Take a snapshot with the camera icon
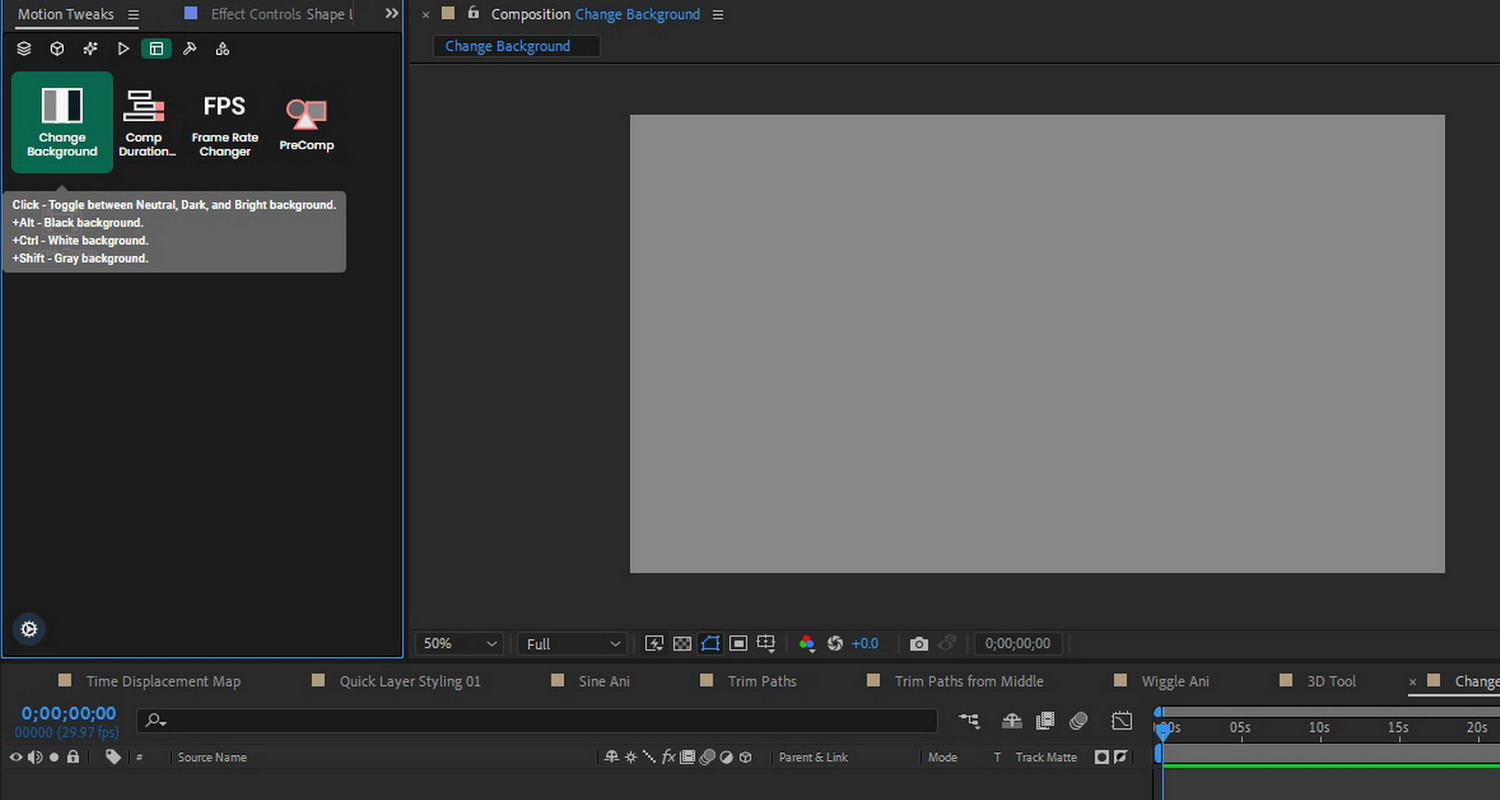 coord(919,644)
